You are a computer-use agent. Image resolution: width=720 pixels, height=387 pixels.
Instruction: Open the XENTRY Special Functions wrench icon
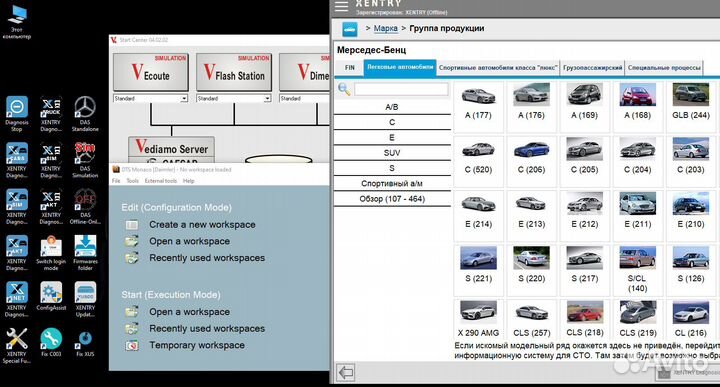17,345
